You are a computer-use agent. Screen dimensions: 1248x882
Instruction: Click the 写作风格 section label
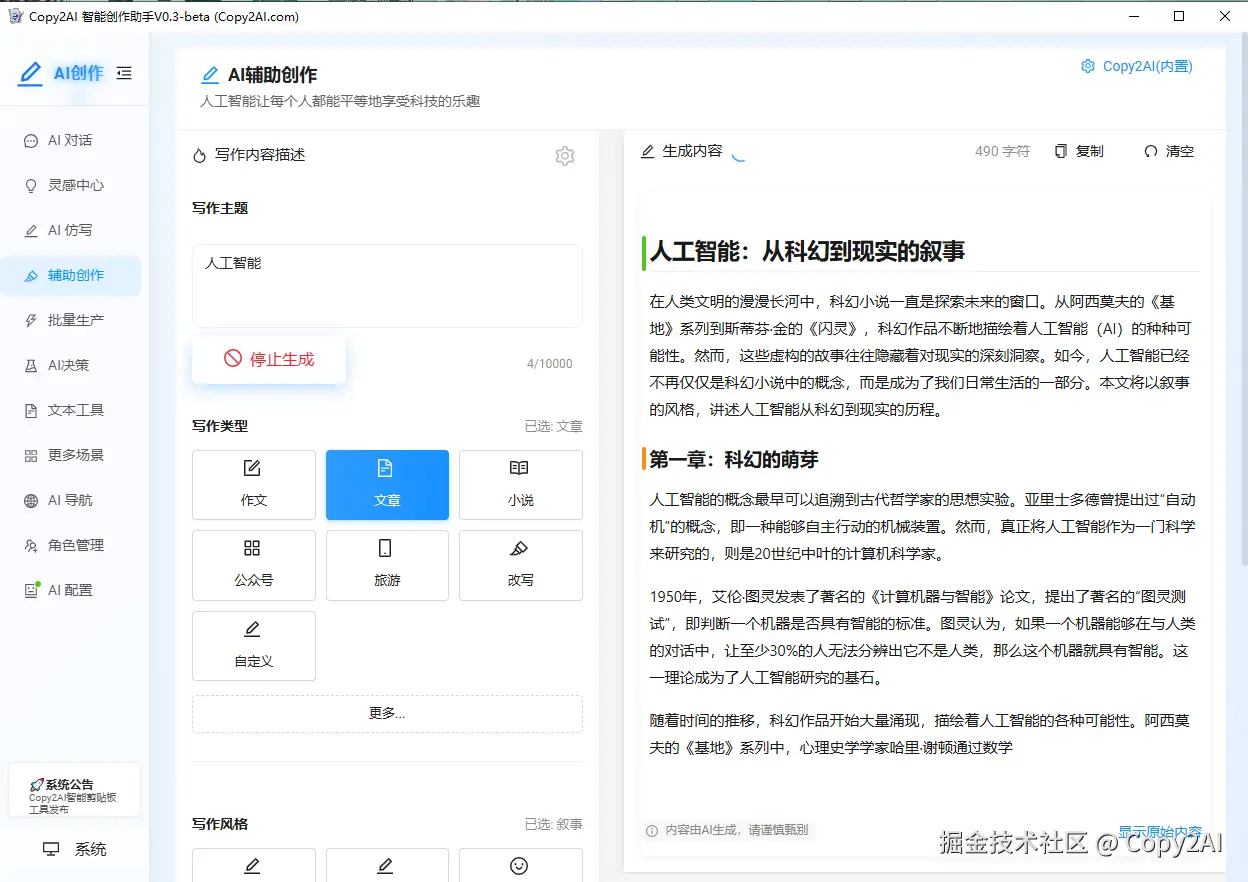pos(220,824)
